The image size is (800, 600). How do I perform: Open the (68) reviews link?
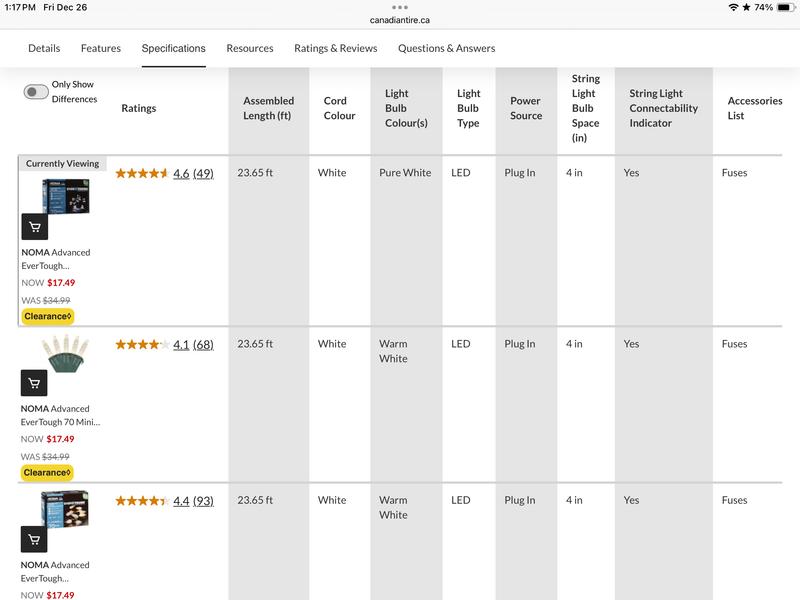click(203, 344)
